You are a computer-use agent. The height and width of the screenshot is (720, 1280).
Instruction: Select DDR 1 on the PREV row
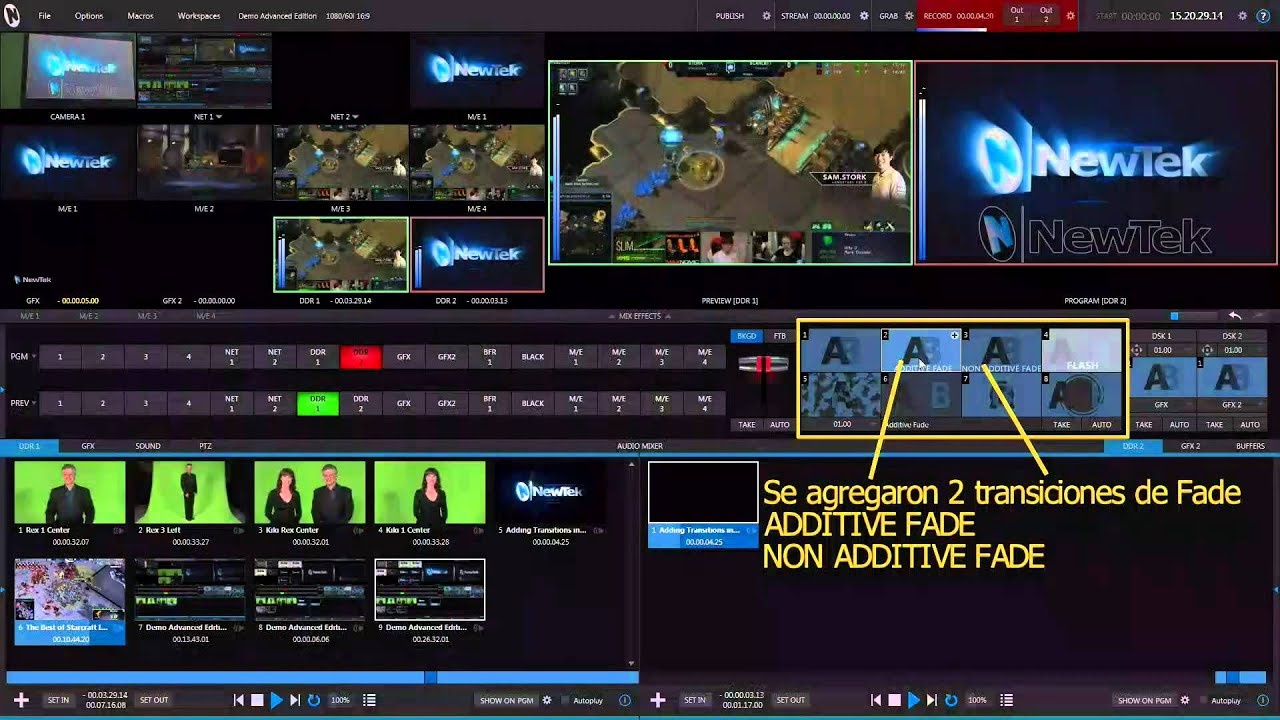tap(318, 403)
